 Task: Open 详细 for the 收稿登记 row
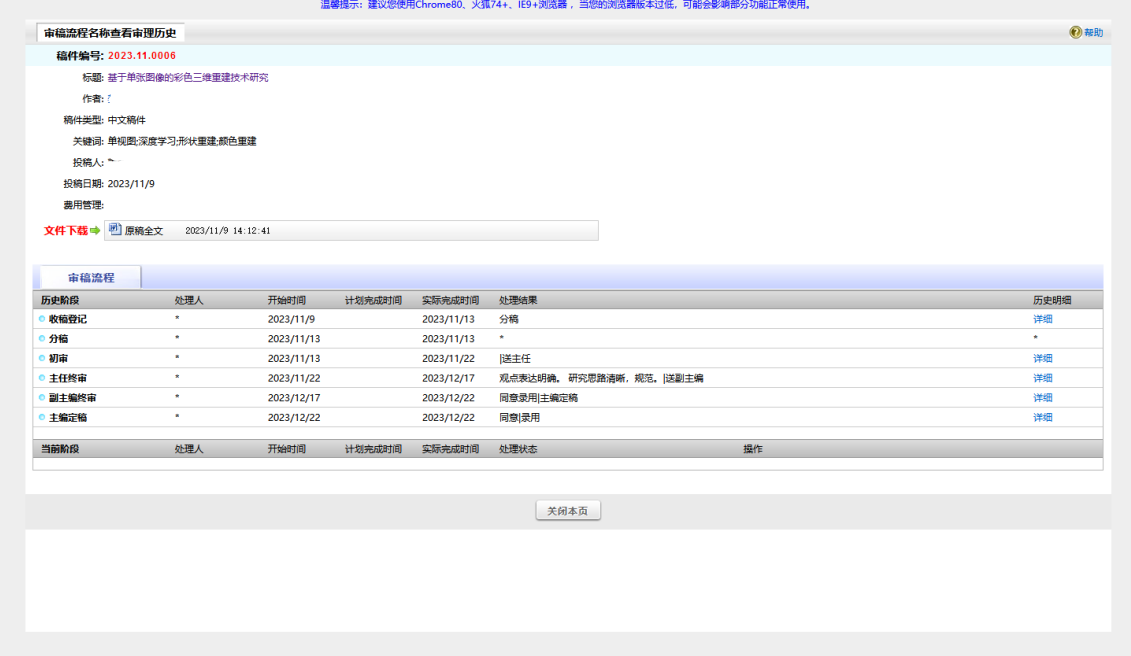pyautogui.click(x=1042, y=319)
